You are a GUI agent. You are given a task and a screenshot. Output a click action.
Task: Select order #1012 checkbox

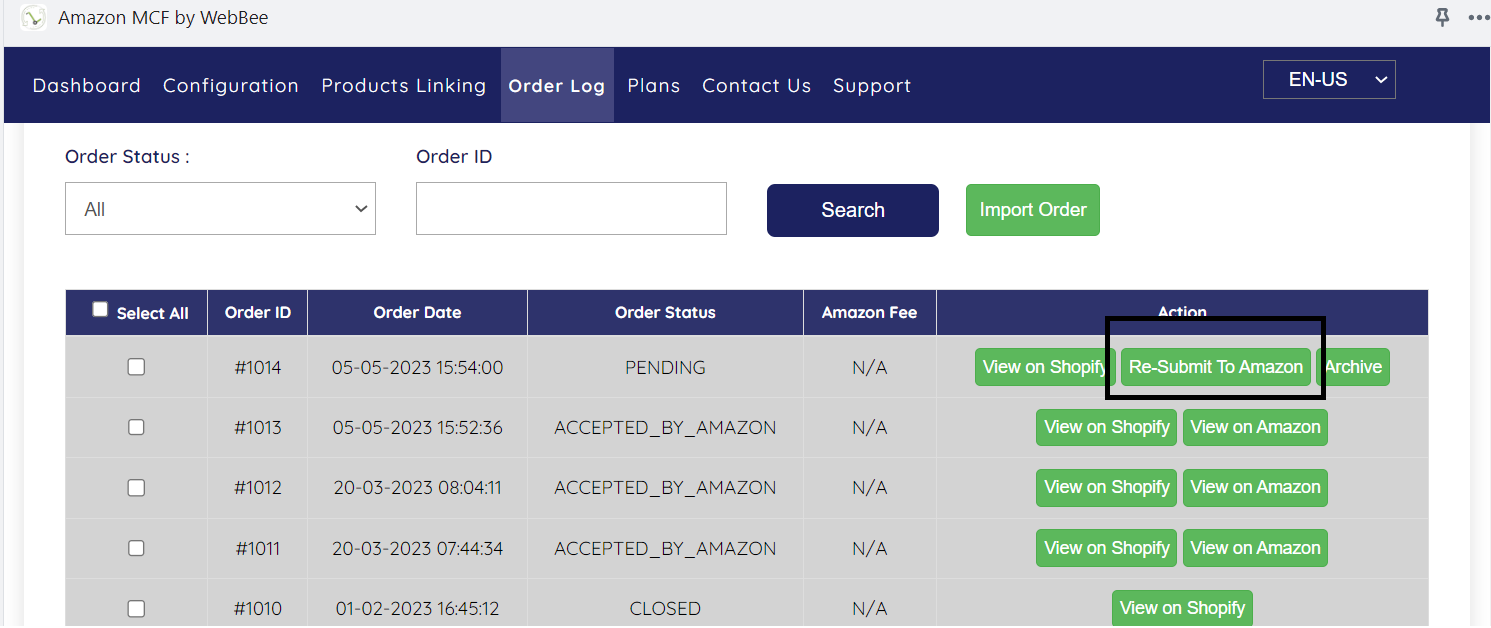coord(136,488)
